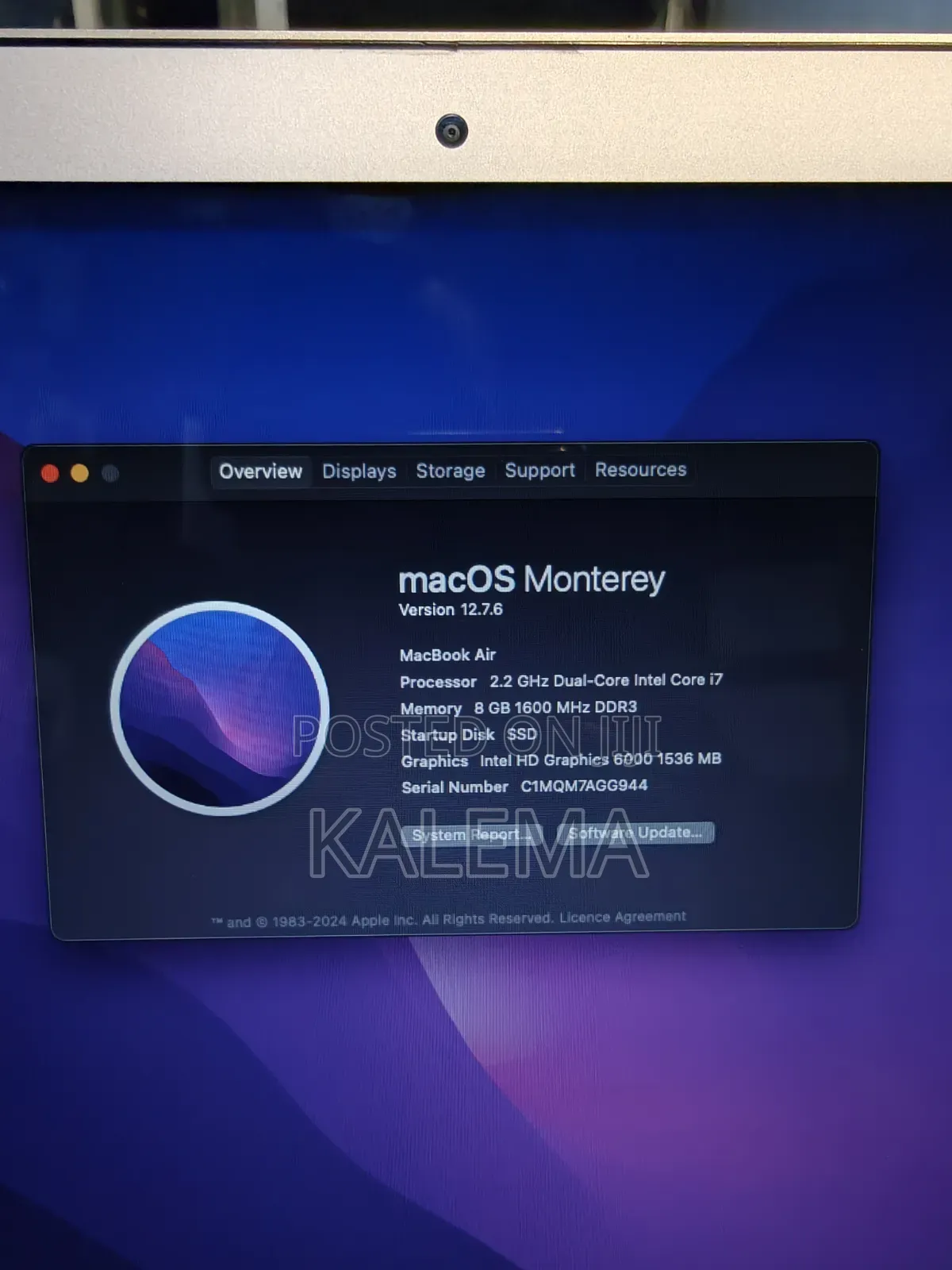Viewport: 952px width, 1270px height.
Task: Select the Startup Disk SSD value
Action: click(x=522, y=734)
